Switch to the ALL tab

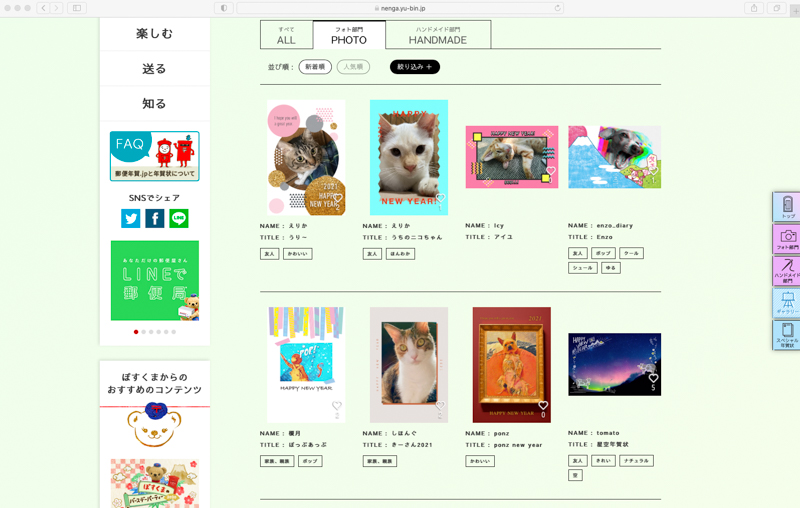click(x=286, y=35)
